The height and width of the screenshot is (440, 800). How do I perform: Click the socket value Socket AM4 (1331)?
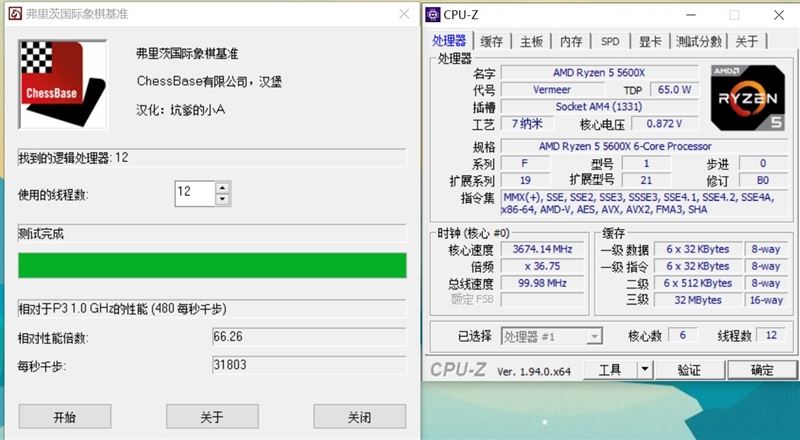[x=599, y=107]
